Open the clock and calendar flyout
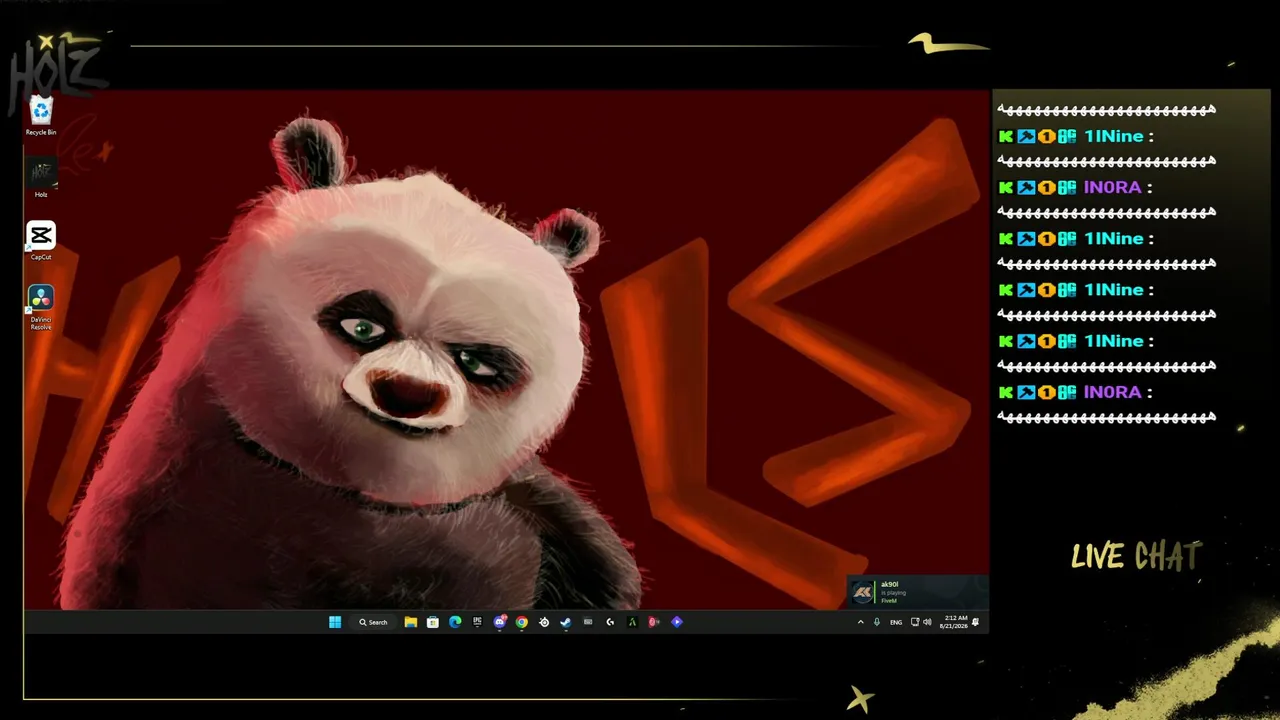The image size is (1280, 720). (x=954, y=622)
